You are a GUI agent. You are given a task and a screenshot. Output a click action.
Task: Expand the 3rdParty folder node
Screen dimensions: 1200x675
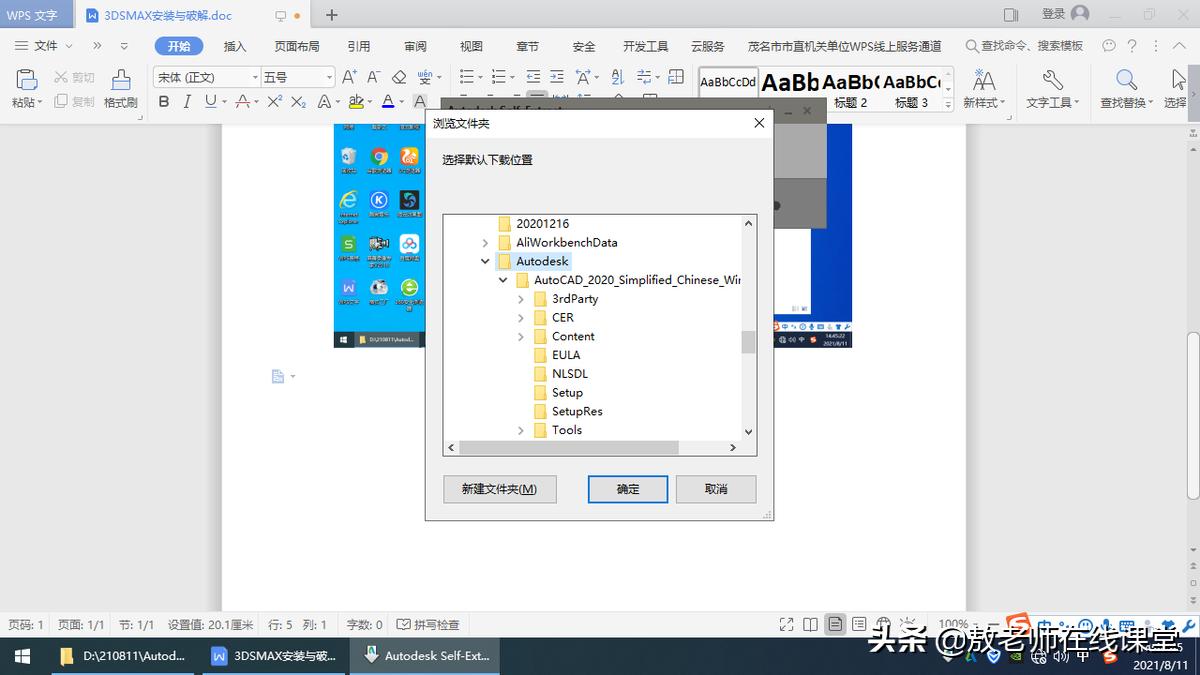click(519, 298)
